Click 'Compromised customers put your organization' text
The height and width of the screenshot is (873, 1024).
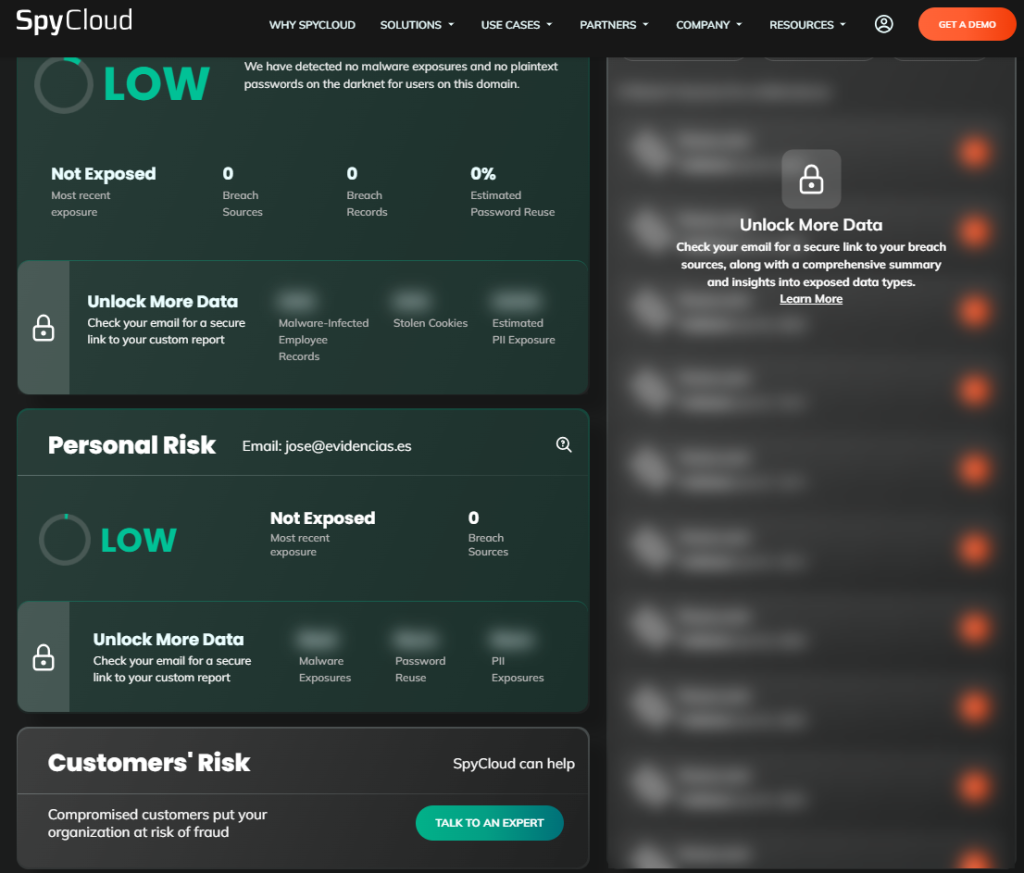coord(157,823)
